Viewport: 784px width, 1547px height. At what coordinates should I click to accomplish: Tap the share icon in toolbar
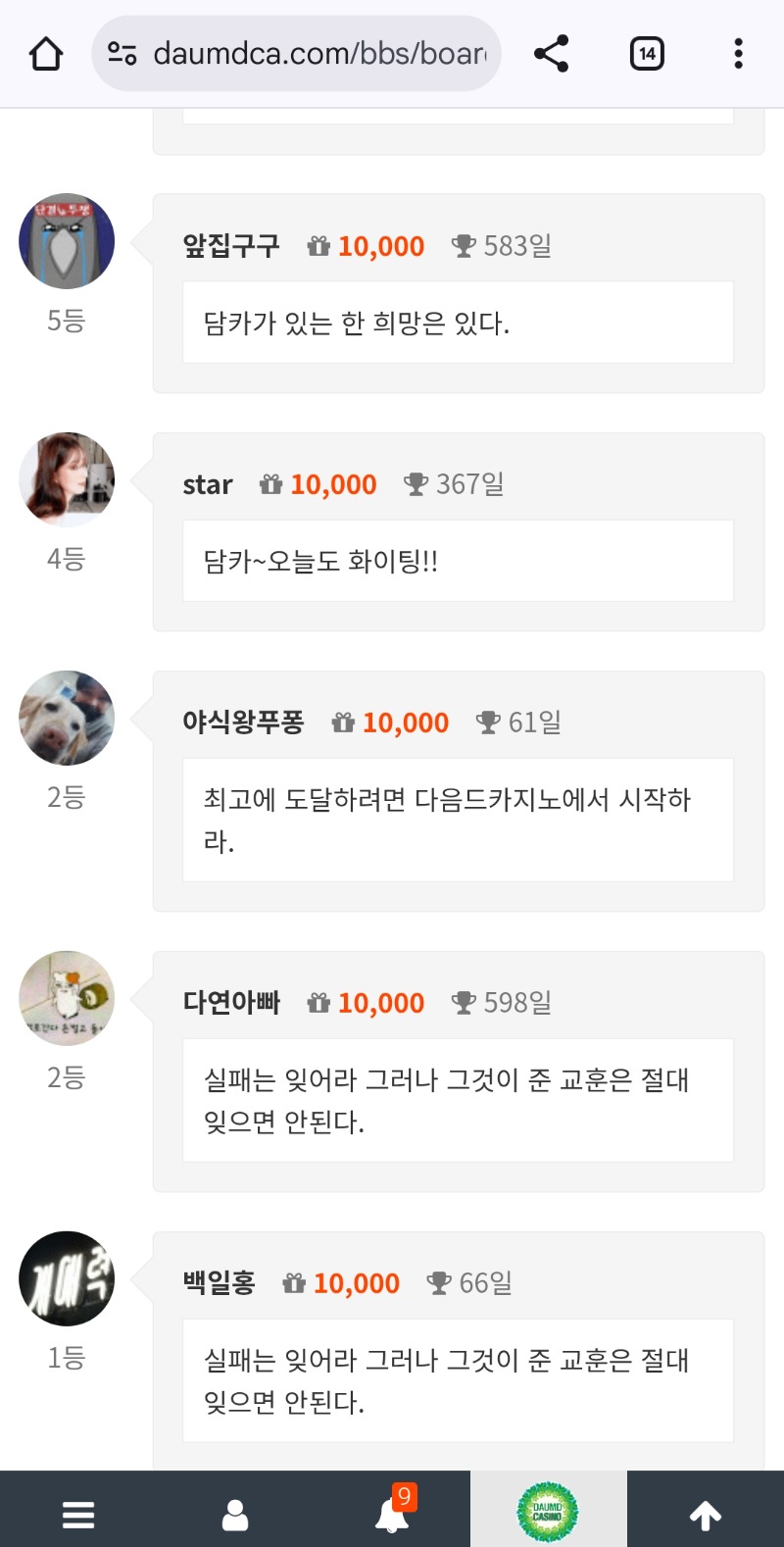coord(552,54)
